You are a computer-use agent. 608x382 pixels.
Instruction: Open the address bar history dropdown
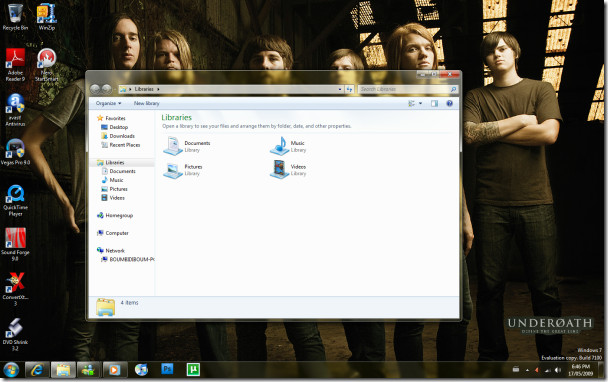[x=340, y=89]
